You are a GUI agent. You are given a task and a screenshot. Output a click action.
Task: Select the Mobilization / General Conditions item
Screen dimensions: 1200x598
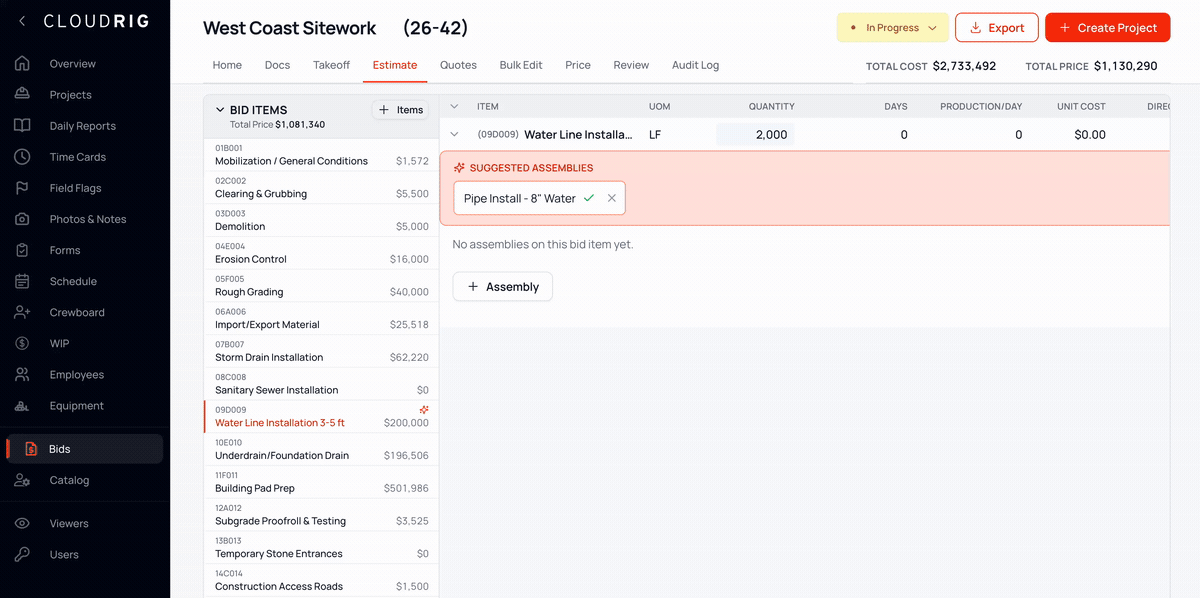(x=321, y=155)
